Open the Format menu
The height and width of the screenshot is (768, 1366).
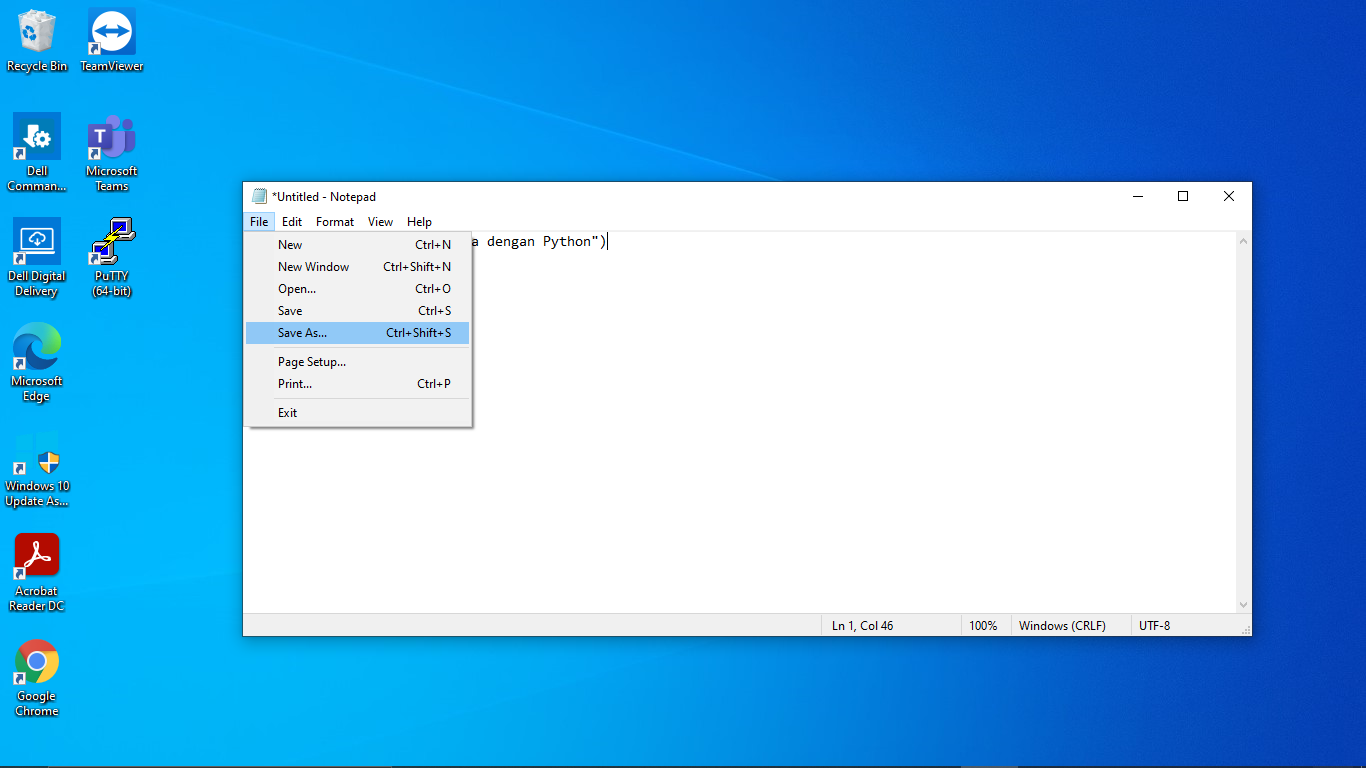[334, 221]
